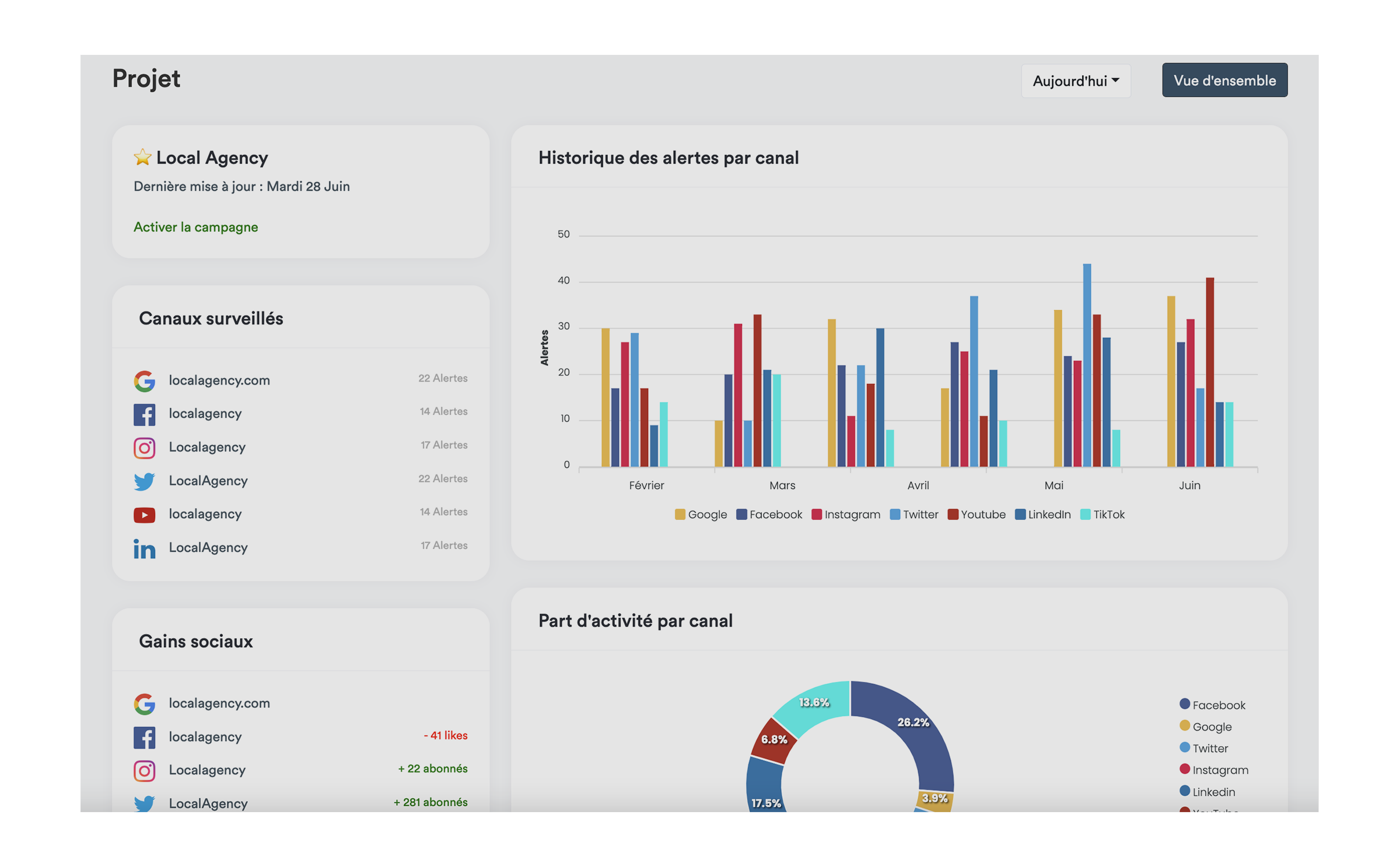Click the Google icon in Canaux surveillés
The image size is (1400, 867).
click(144, 381)
